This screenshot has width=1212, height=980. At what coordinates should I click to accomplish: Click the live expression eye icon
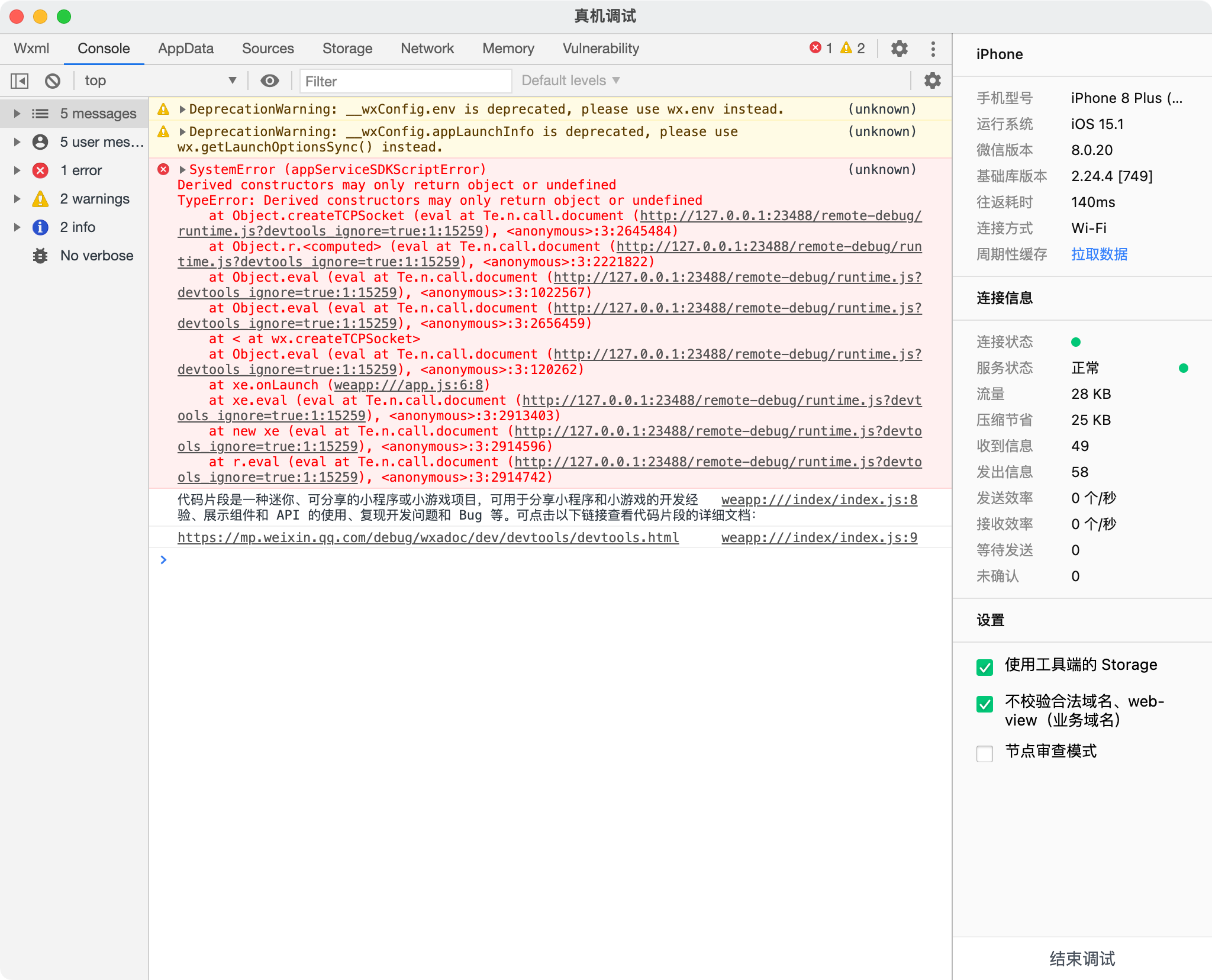[x=270, y=80]
